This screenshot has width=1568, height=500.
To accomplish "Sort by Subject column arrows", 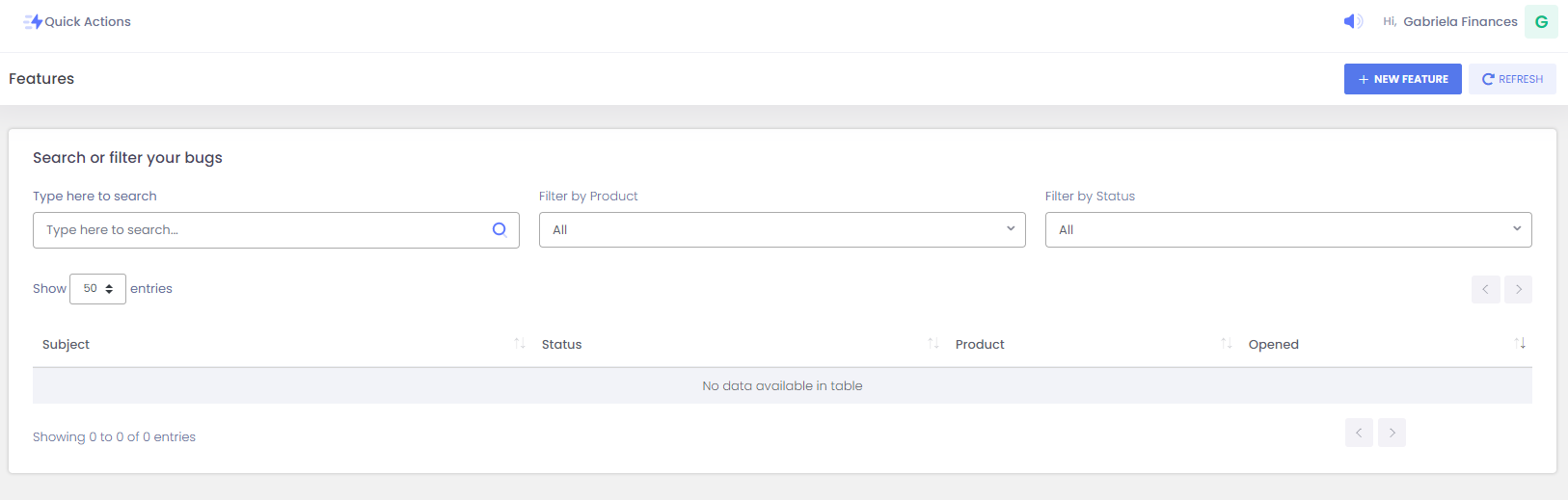I will point(519,344).
